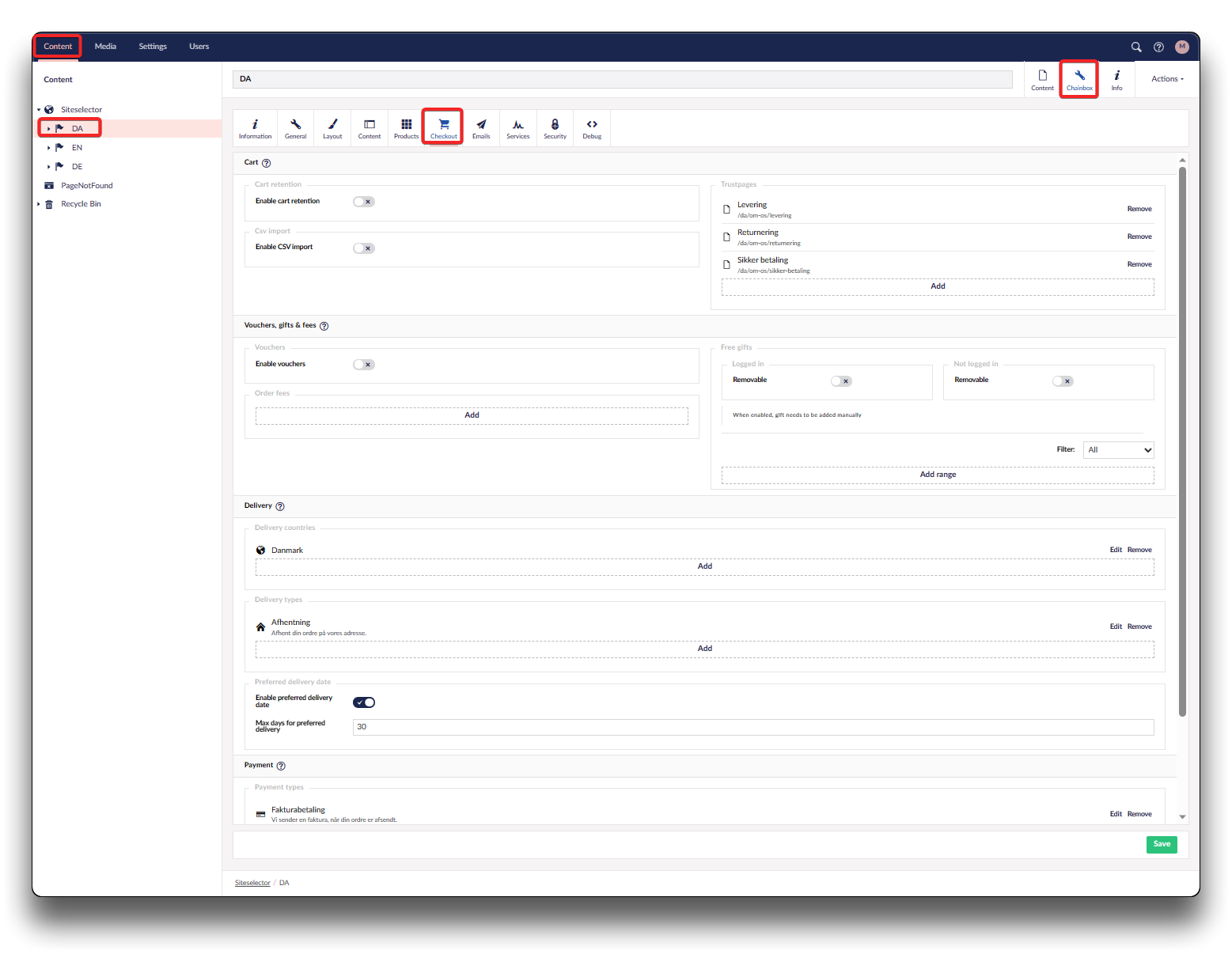The height and width of the screenshot is (954, 1232).
Task: Open the Actions dropdown menu
Action: (1167, 79)
